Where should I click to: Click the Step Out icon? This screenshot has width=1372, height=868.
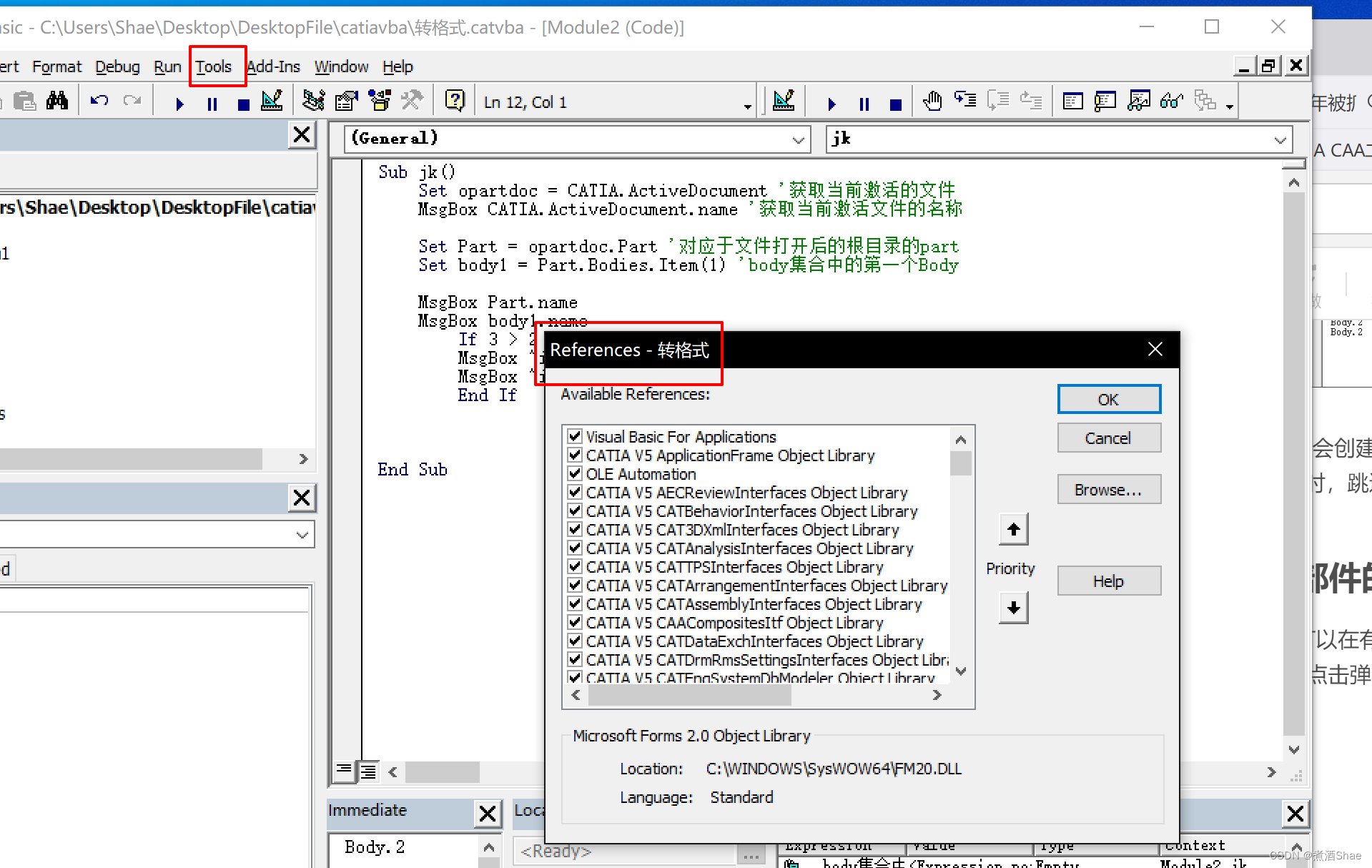[x=1031, y=101]
